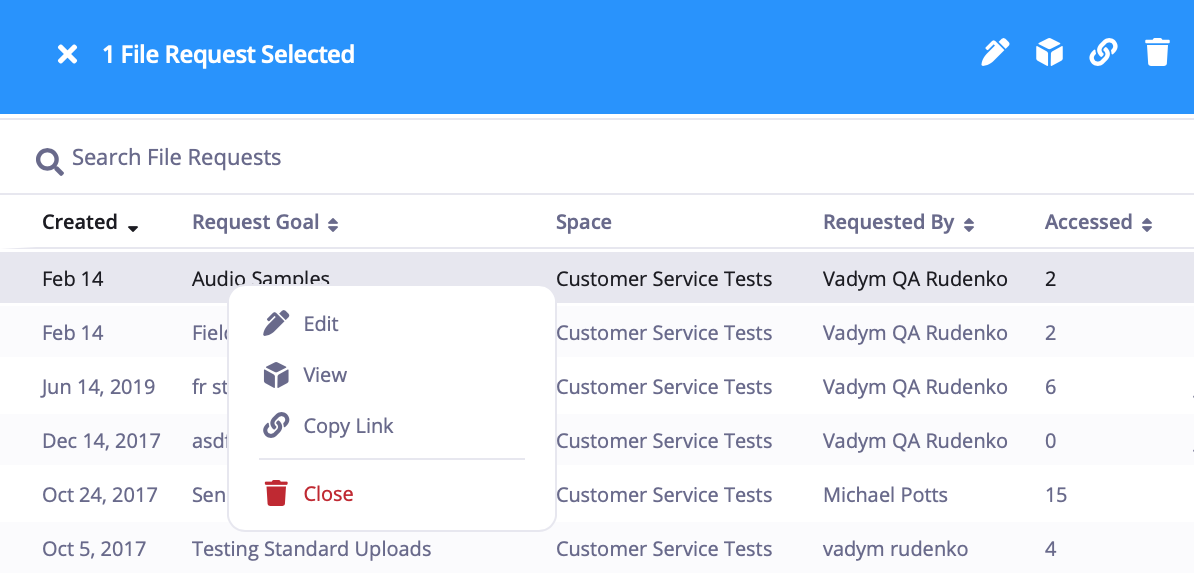
Task: Select the Jun 14, 2019 request row
Action: (597, 386)
